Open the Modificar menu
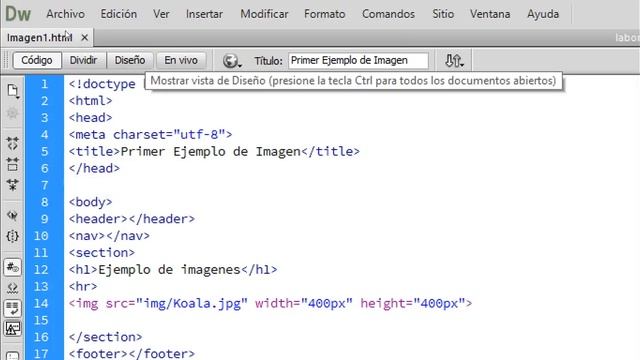Viewport: 640px width, 360px height. 264,14
